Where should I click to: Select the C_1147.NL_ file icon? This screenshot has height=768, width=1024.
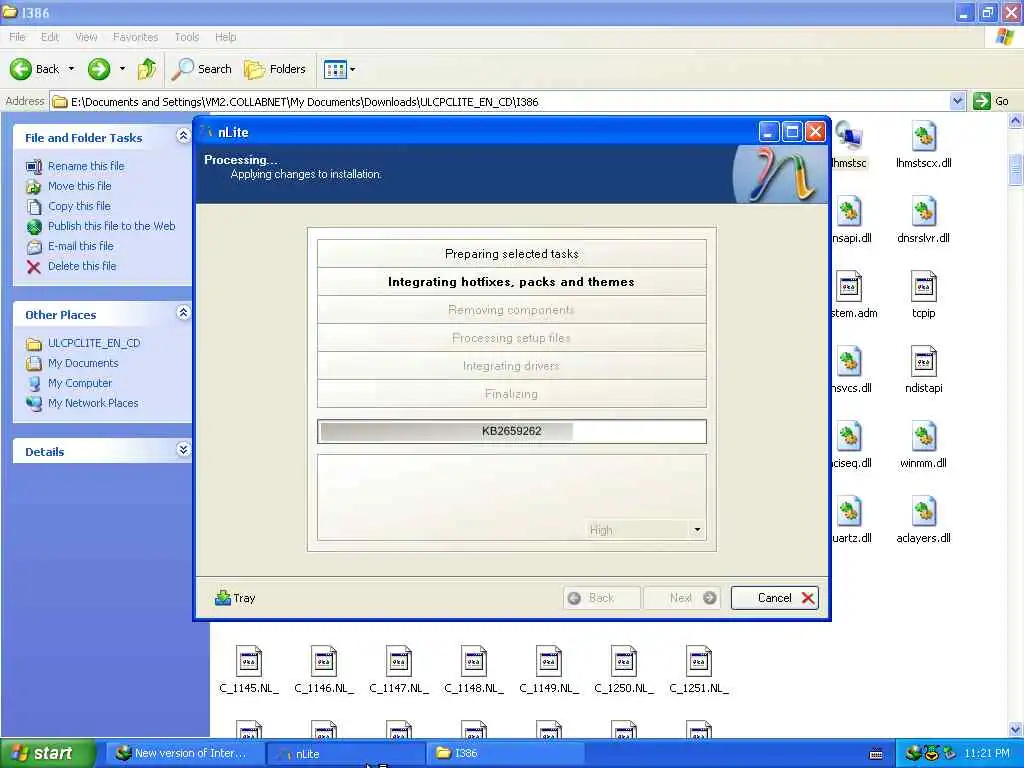click(x=399, y=662)
